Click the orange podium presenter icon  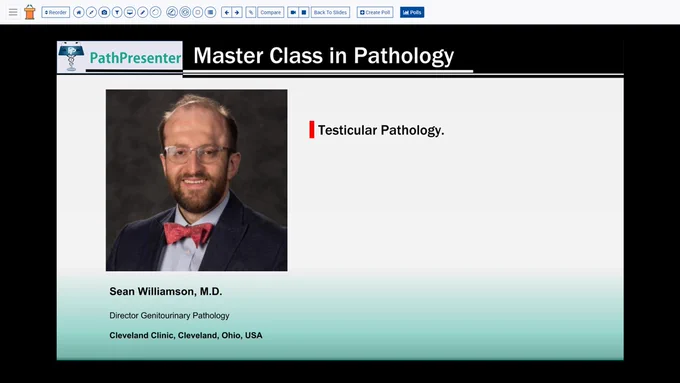(x=29, y=12)
